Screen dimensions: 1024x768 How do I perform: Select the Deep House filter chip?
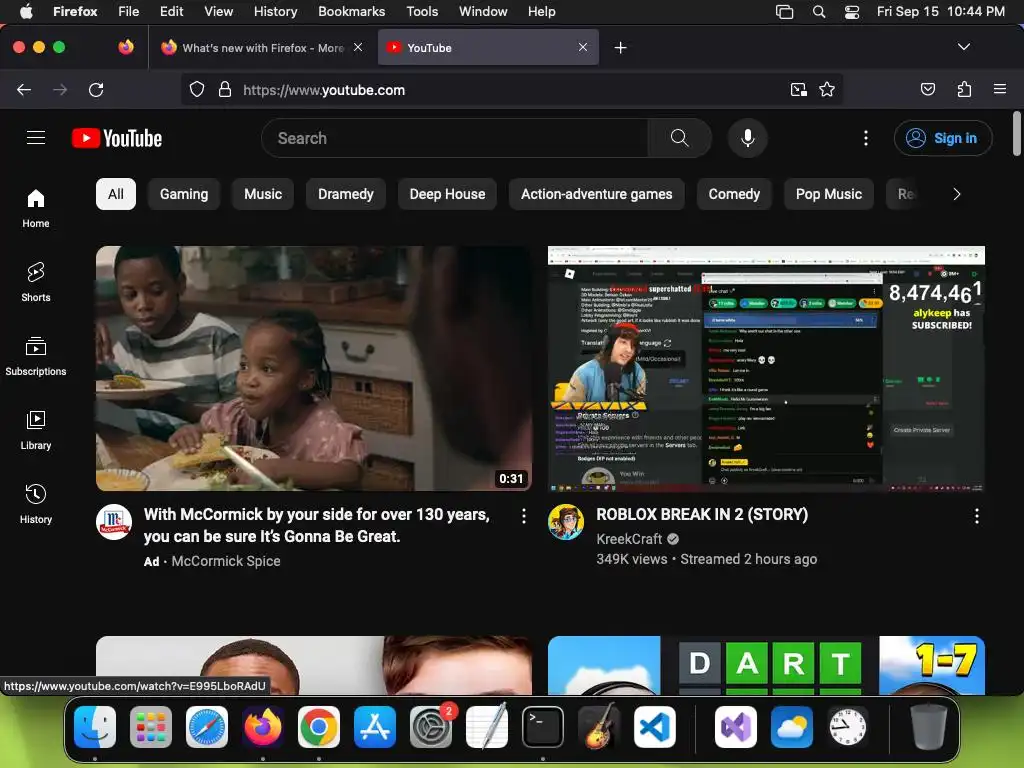point(447,194)
